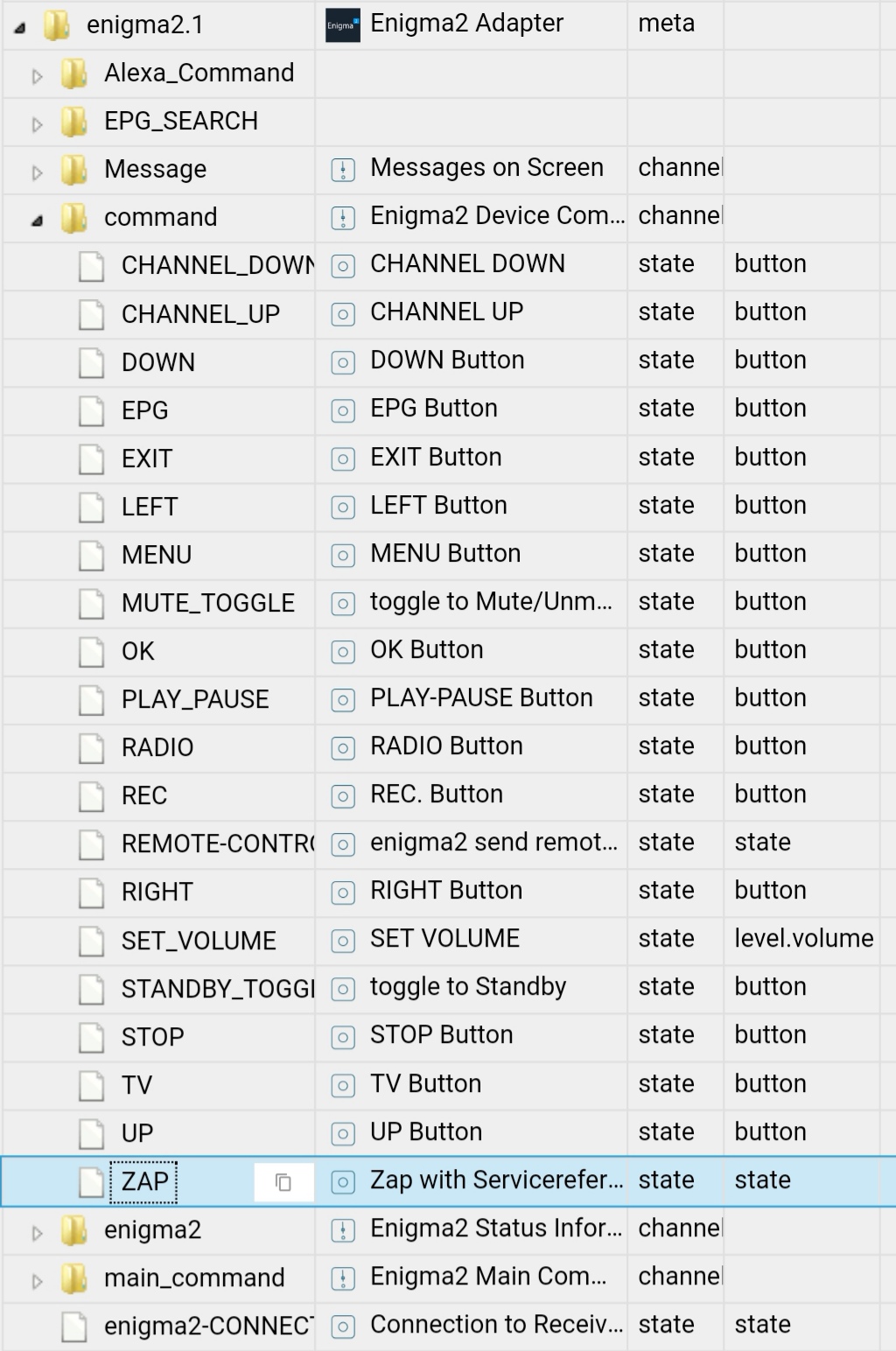Viewport: 896px width, 1351px height.
Task: Select the UP state row
Action: 448,1134
